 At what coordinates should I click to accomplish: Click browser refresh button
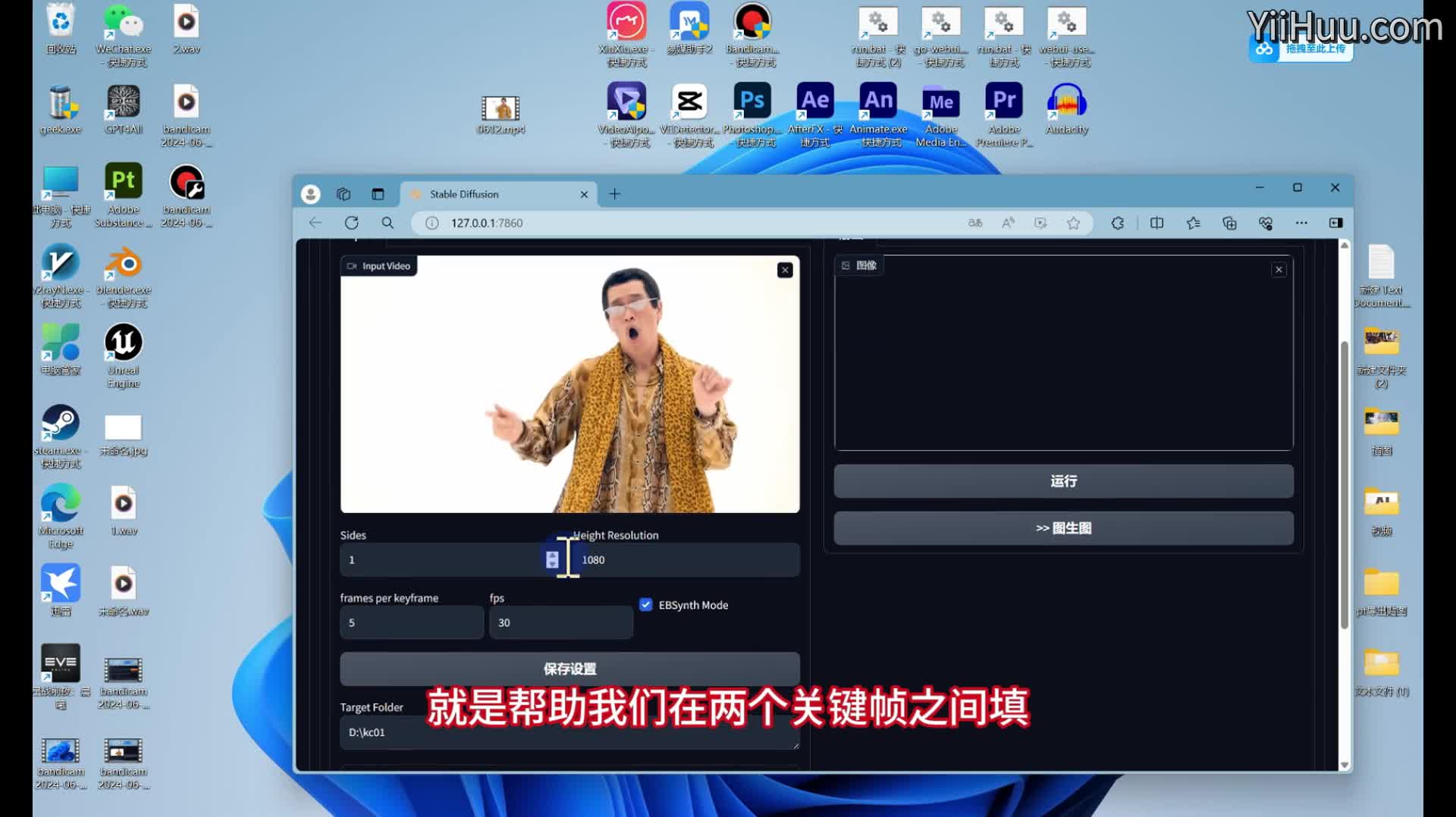coord(351,223)
